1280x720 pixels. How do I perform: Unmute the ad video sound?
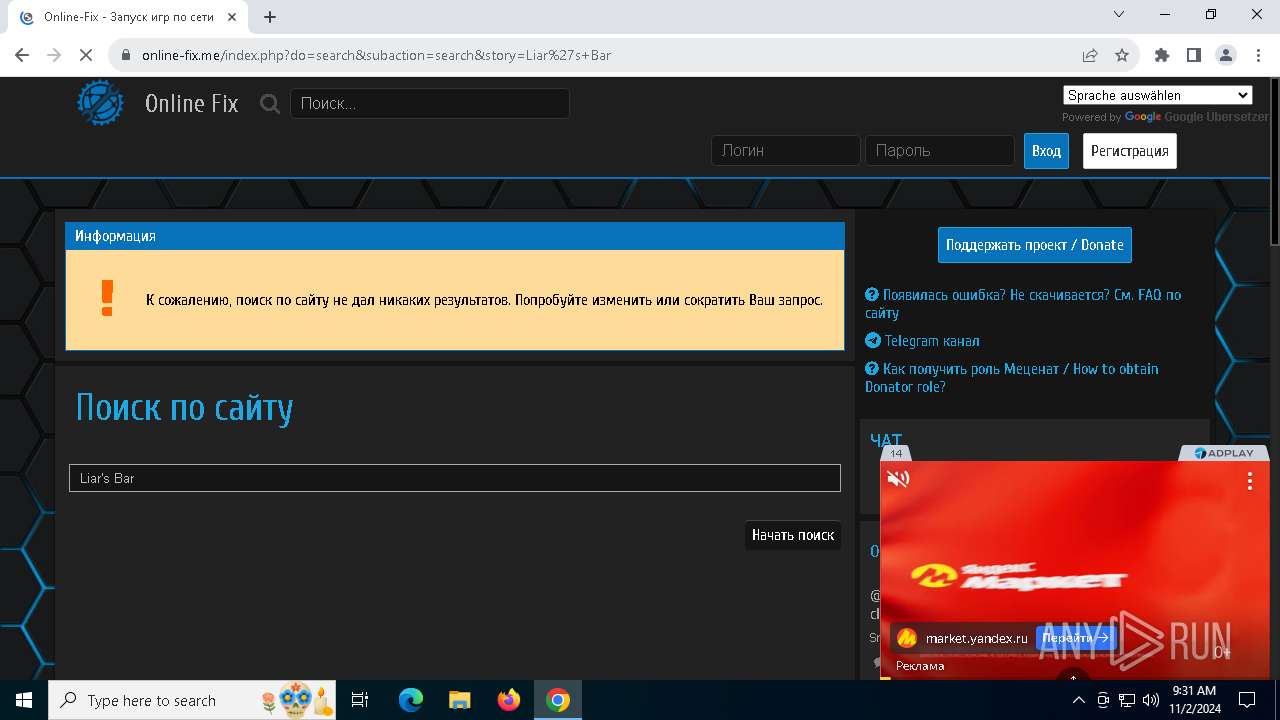[898, 479]
